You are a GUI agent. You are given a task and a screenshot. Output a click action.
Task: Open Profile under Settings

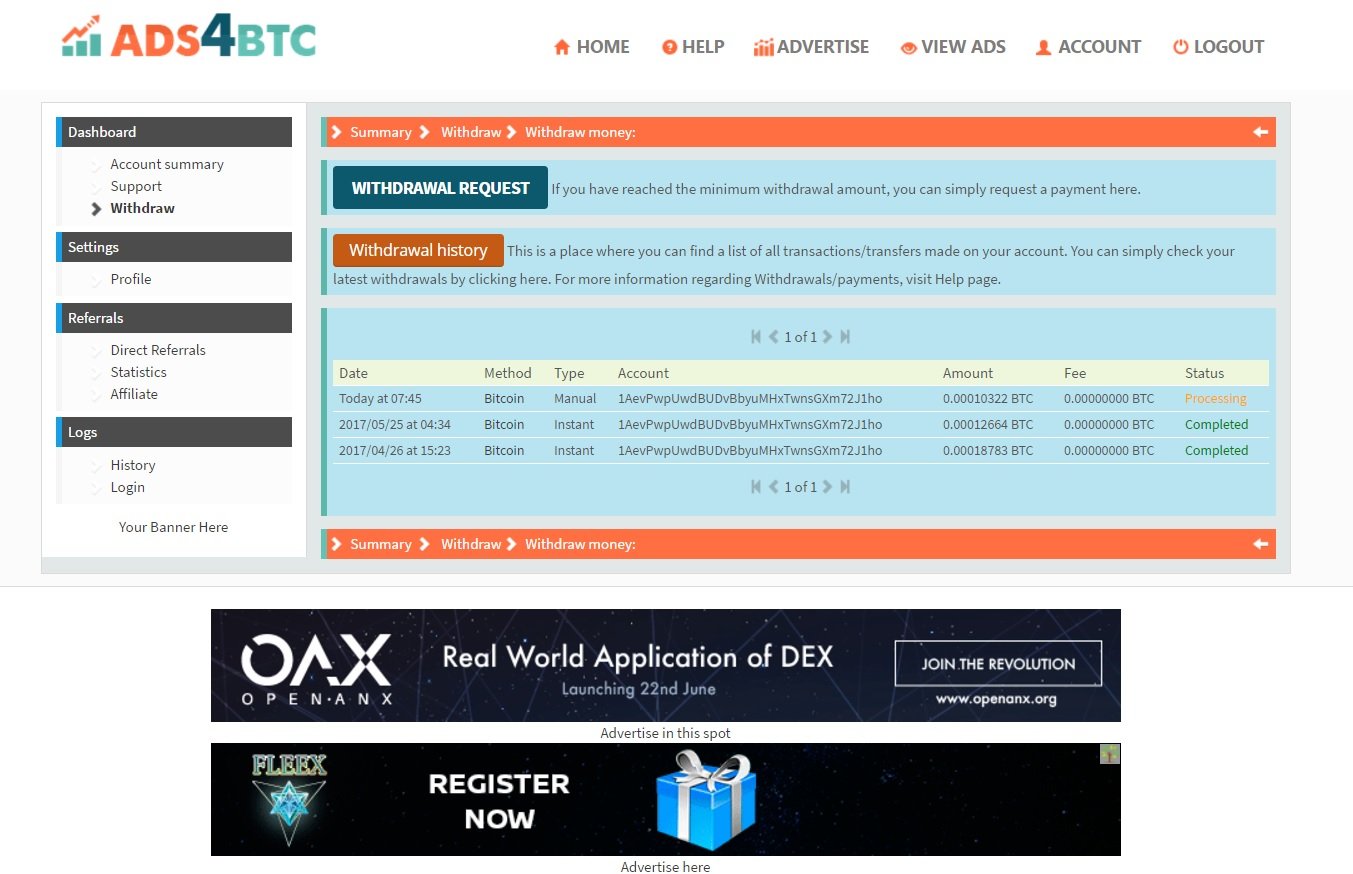pos(131,279)
